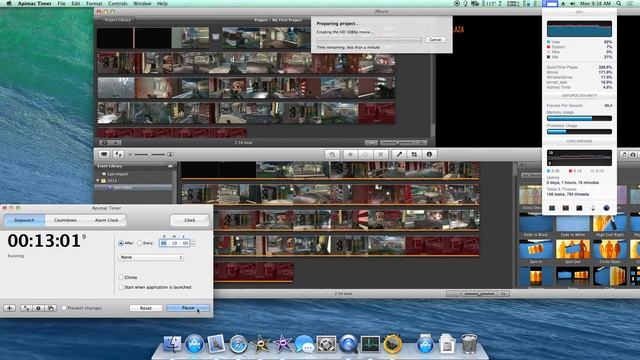Screen dimensions: 640x360
Task: Click the menu bar clock Mon 9:38 AM
Action: pyautogui.click(x=595, y=3)
